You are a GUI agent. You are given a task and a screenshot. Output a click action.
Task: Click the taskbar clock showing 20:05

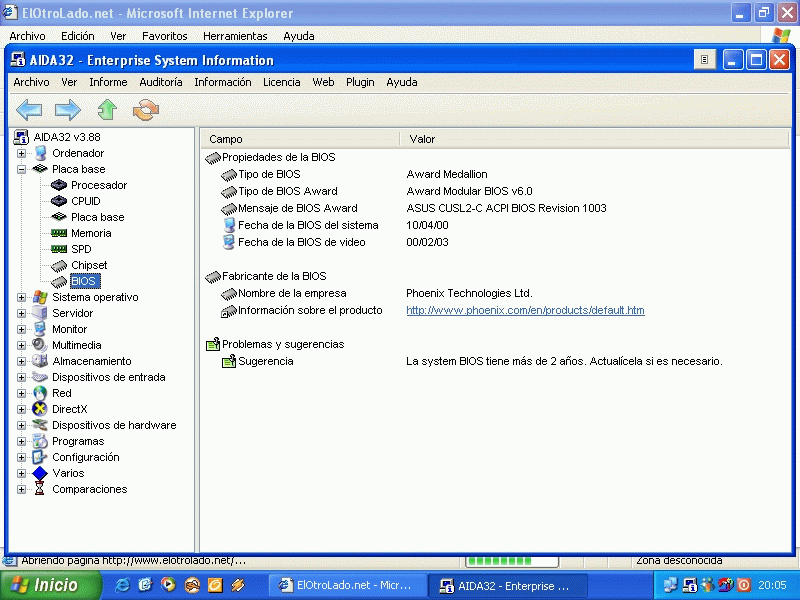[x=772, y=585]
